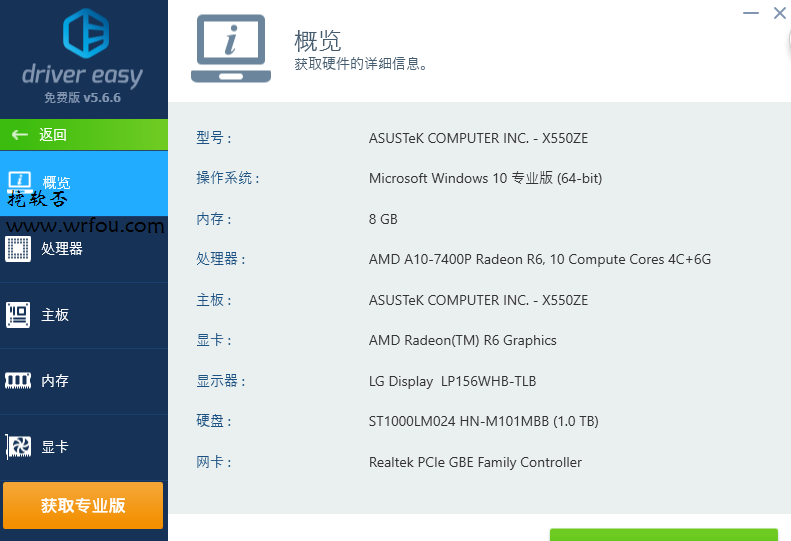Click the AMD A10-7400P Radeon R6 value
Viewport: 791px width, 541px height.
(540, 259)
